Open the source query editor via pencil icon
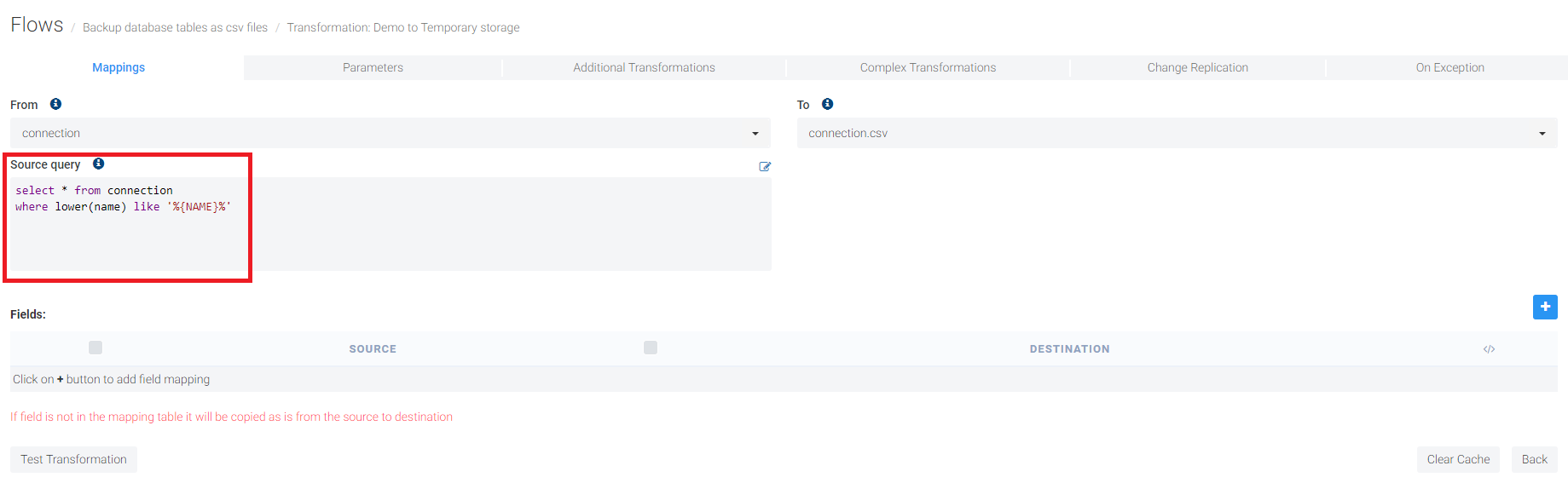Image resolution: width=1568 pixels, height=483 pixels. pos(765,167)
